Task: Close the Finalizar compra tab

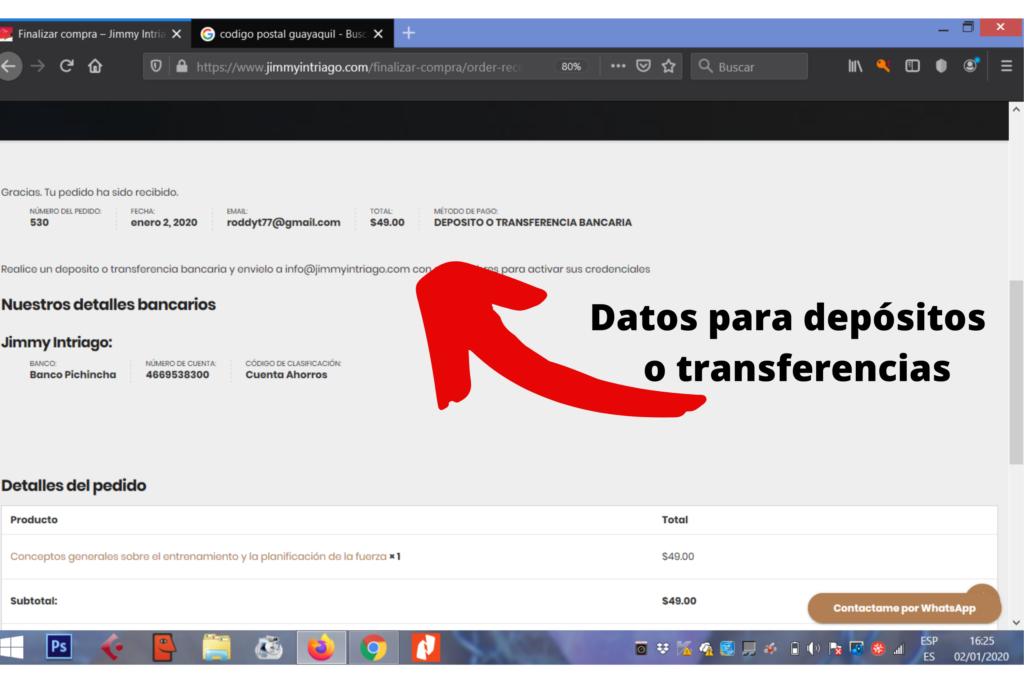Action: click(177, 34)
